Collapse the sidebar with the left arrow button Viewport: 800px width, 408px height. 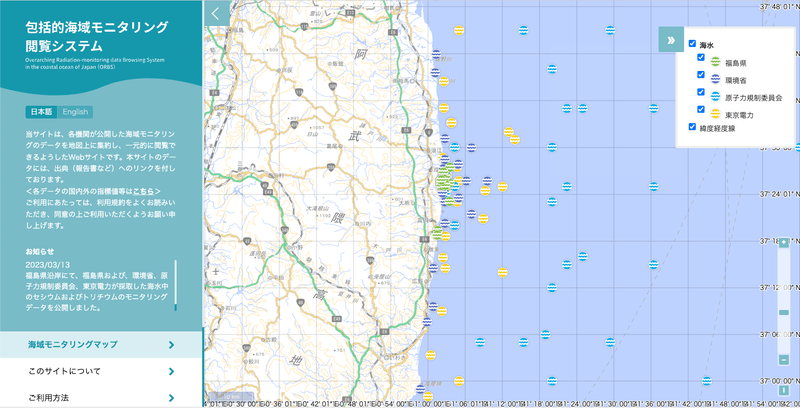tap(217, 13)
